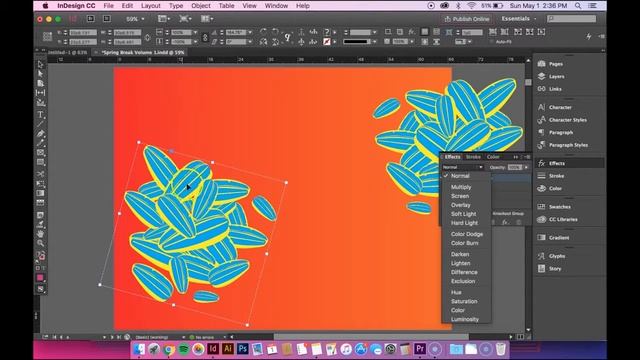Screen dimensions: 640x360
Task: Click the CC Libraries panel icon
Action: point(542,219)
